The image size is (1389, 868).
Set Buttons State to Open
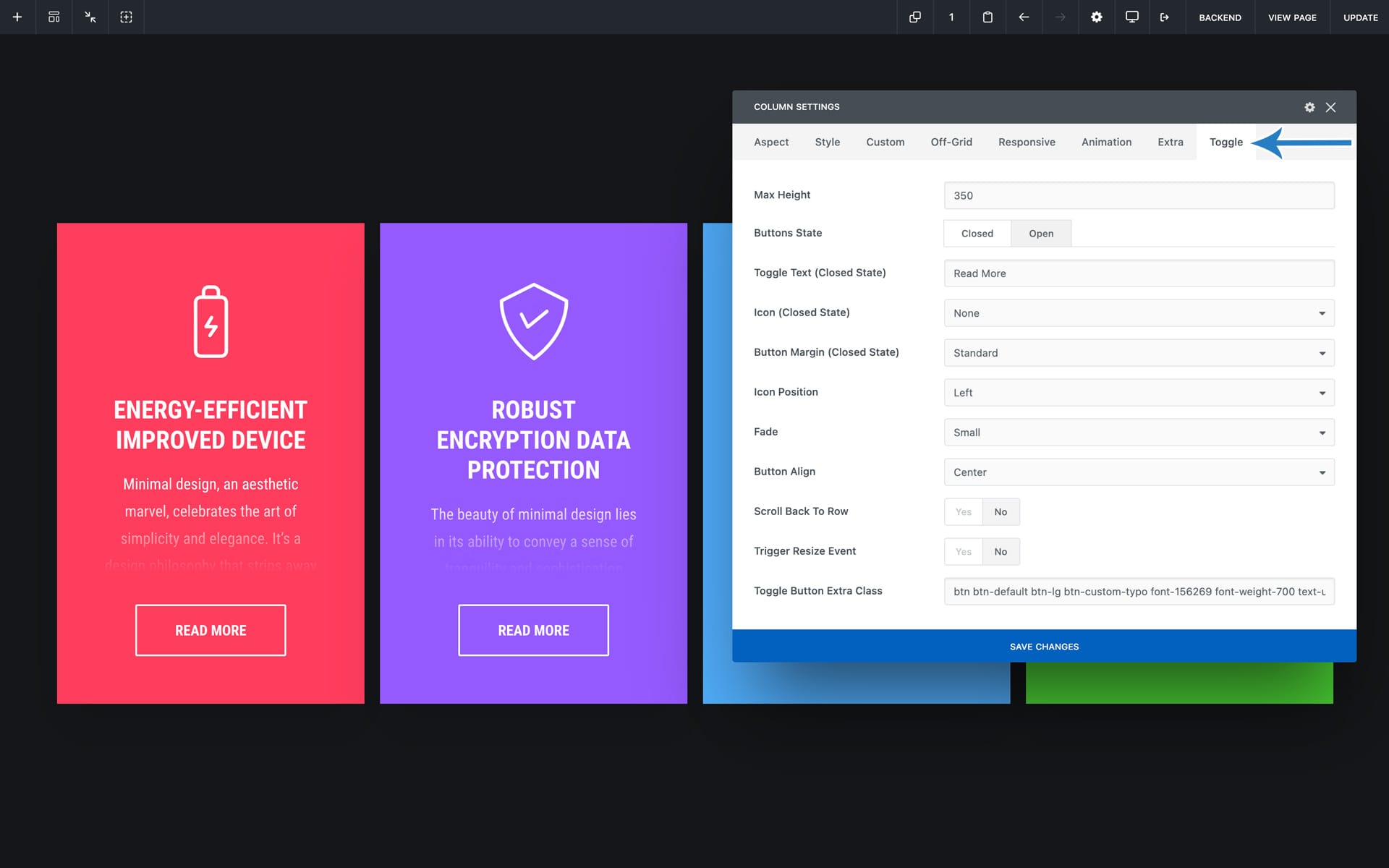click(1040, 234)
